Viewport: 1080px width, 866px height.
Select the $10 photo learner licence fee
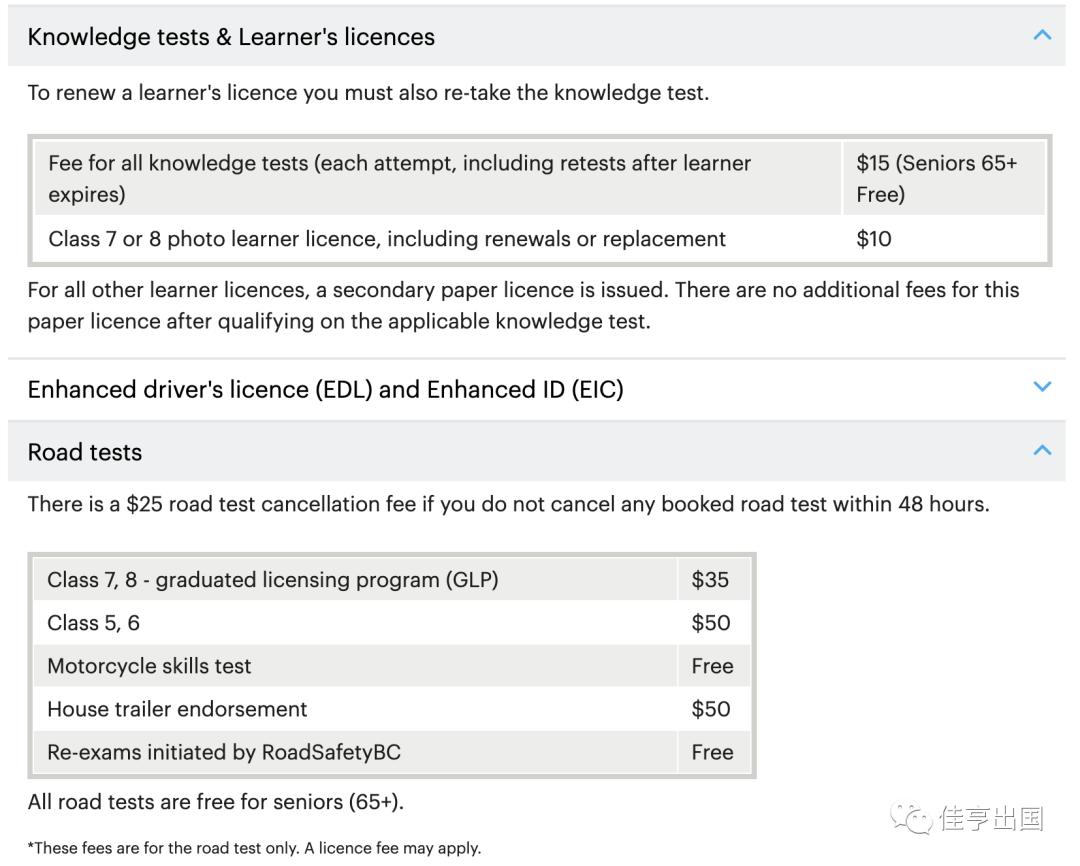tap(874, 239)
